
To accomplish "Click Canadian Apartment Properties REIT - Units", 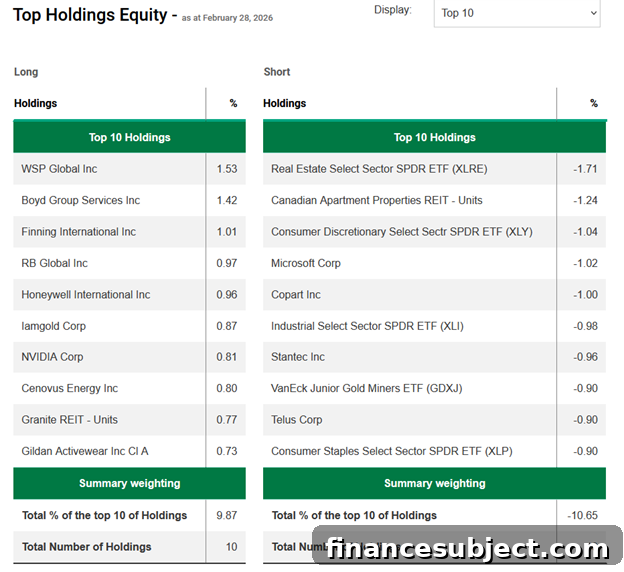I will point(376,200).
